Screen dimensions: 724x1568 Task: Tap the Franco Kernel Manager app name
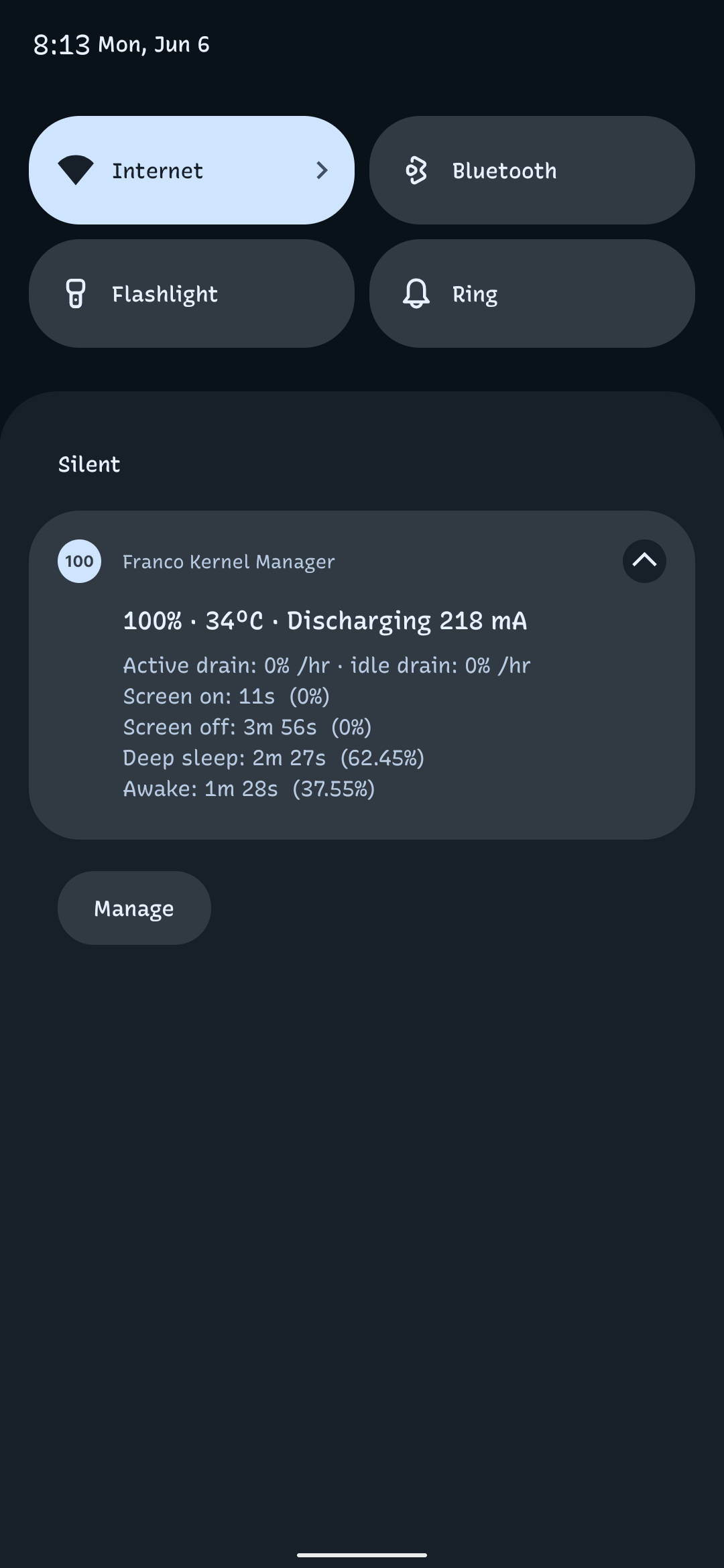[229, 562]
